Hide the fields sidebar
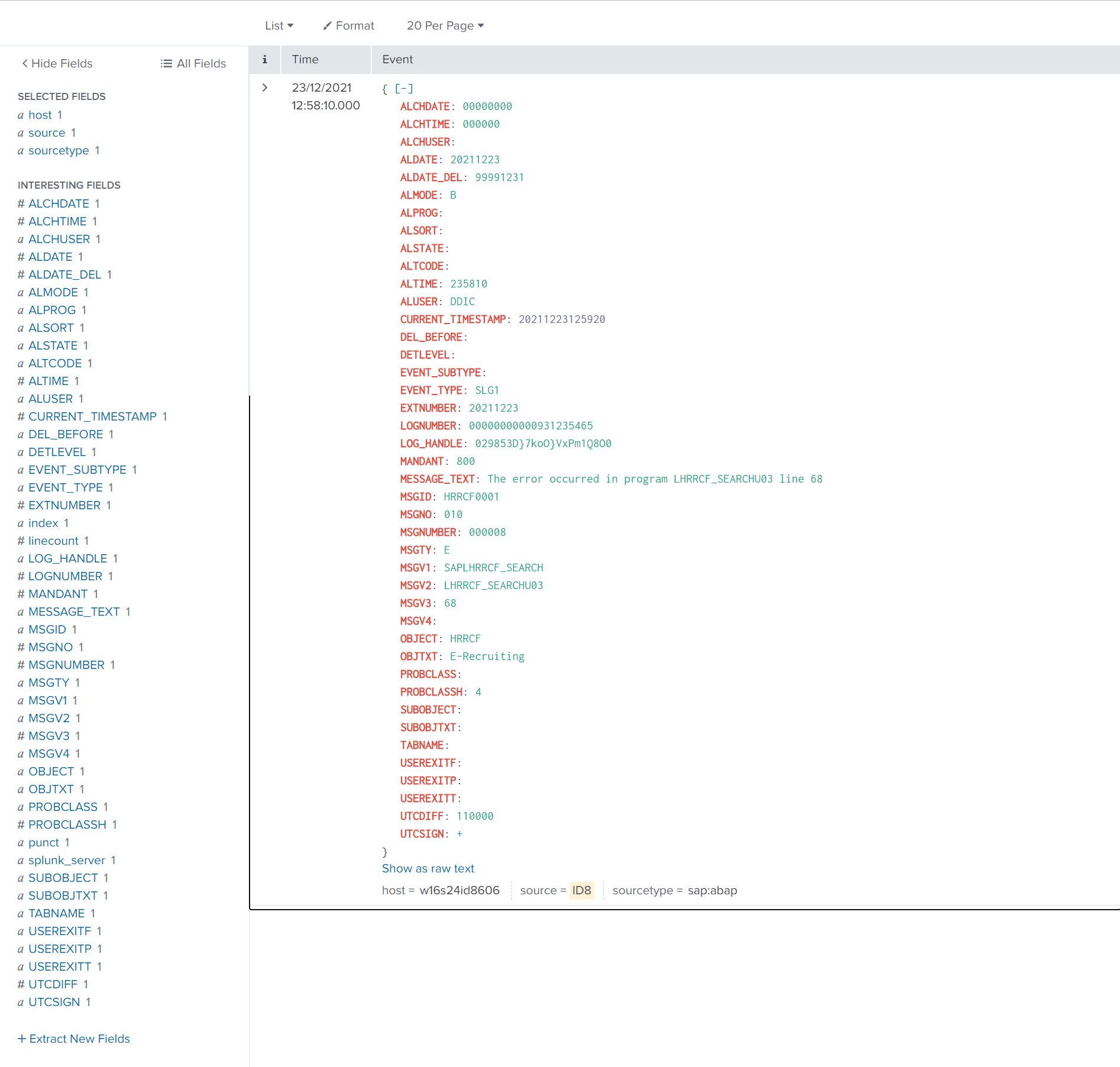 (57, 63)
